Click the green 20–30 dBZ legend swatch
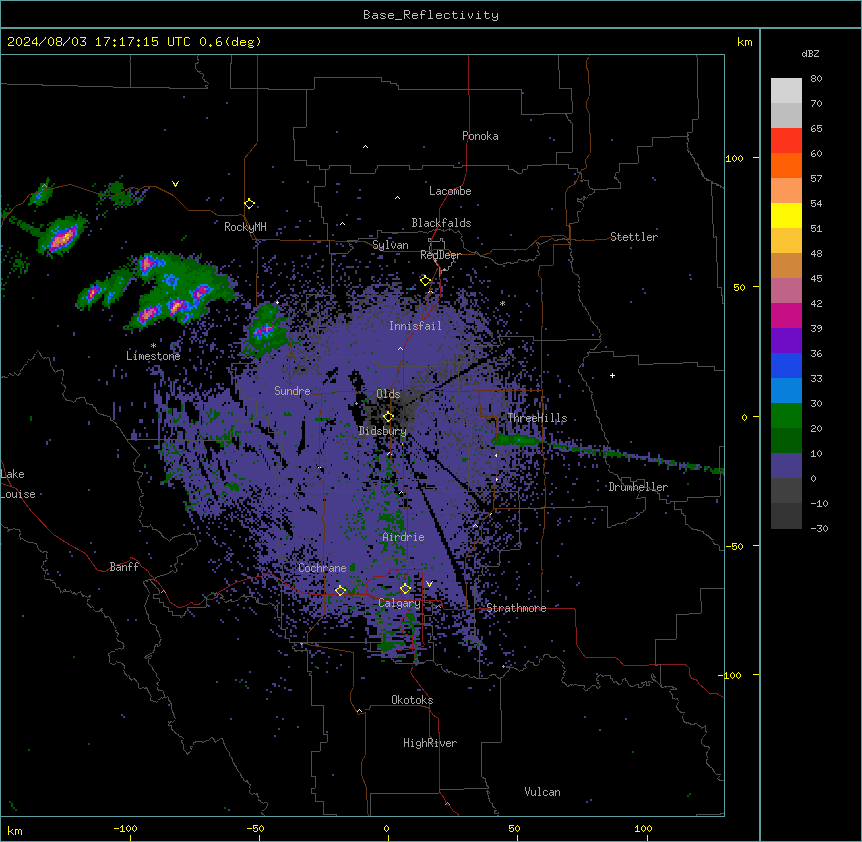This screenshot has width=862, height=842. pyautogui.click(x=786, y=416)
